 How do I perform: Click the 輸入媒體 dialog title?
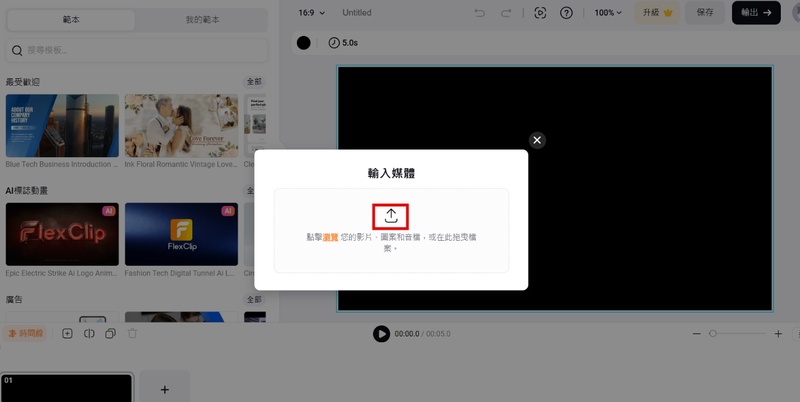pos(391,173)
